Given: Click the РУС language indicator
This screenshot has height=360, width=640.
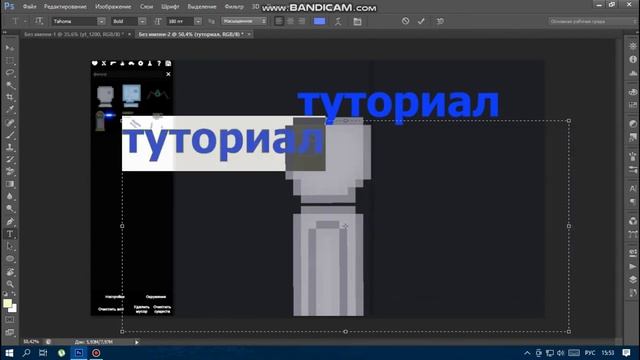Looking at the screenshot, I should [x=590, y=353].
